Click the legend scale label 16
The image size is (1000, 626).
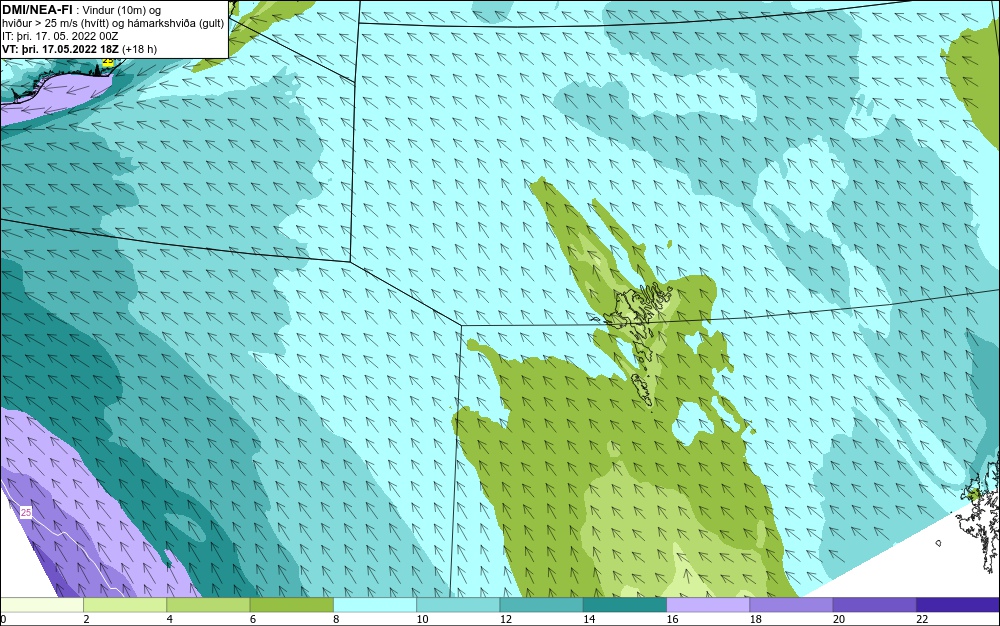point(672,620)
